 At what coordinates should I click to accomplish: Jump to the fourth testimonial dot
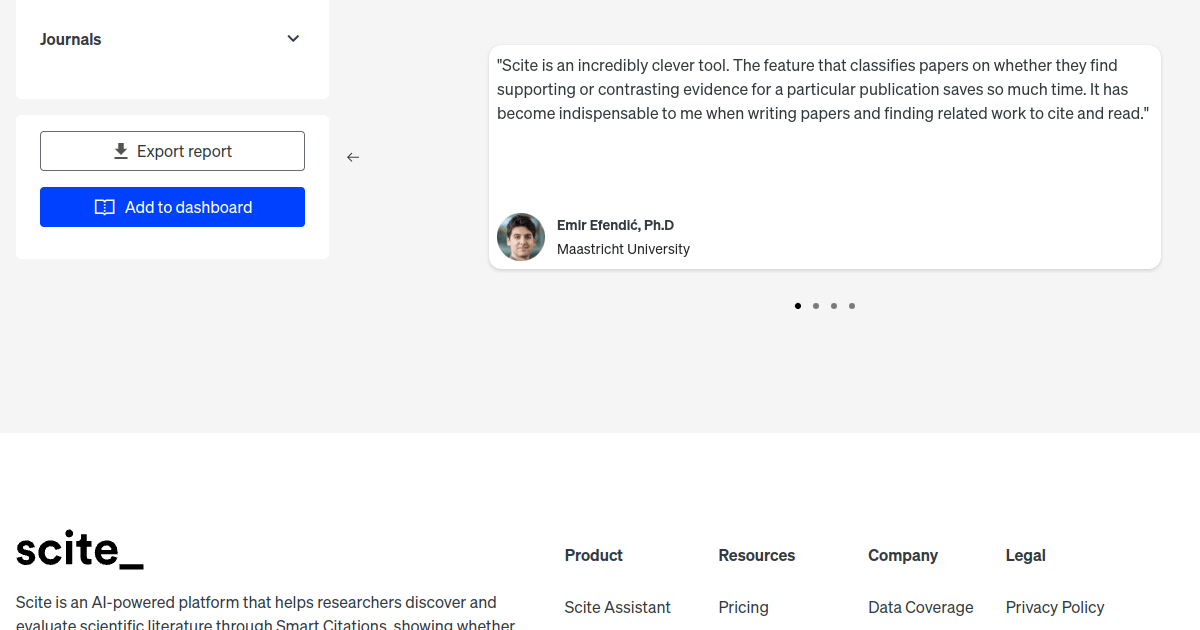[852, 306]
